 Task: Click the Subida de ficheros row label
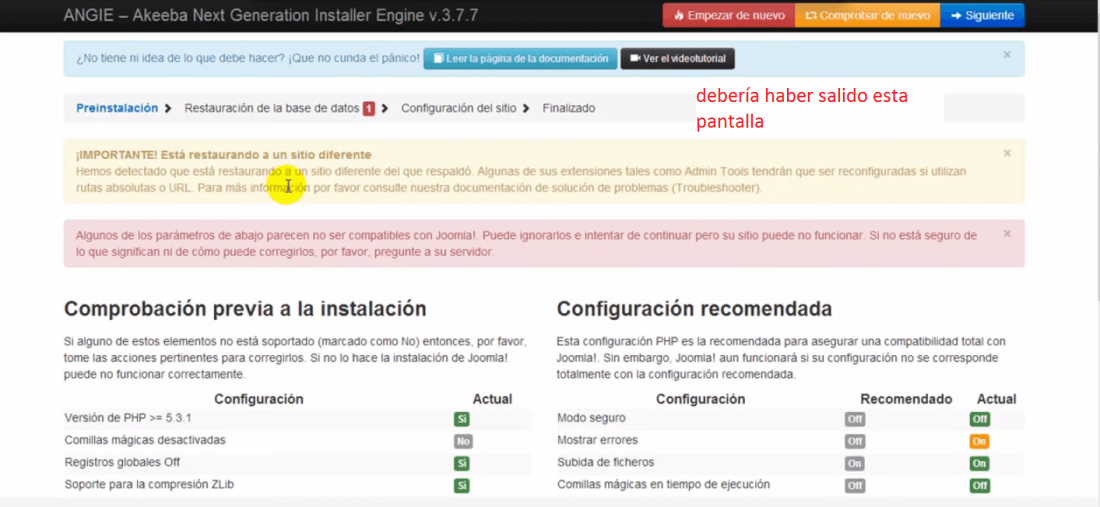[605, 462]
